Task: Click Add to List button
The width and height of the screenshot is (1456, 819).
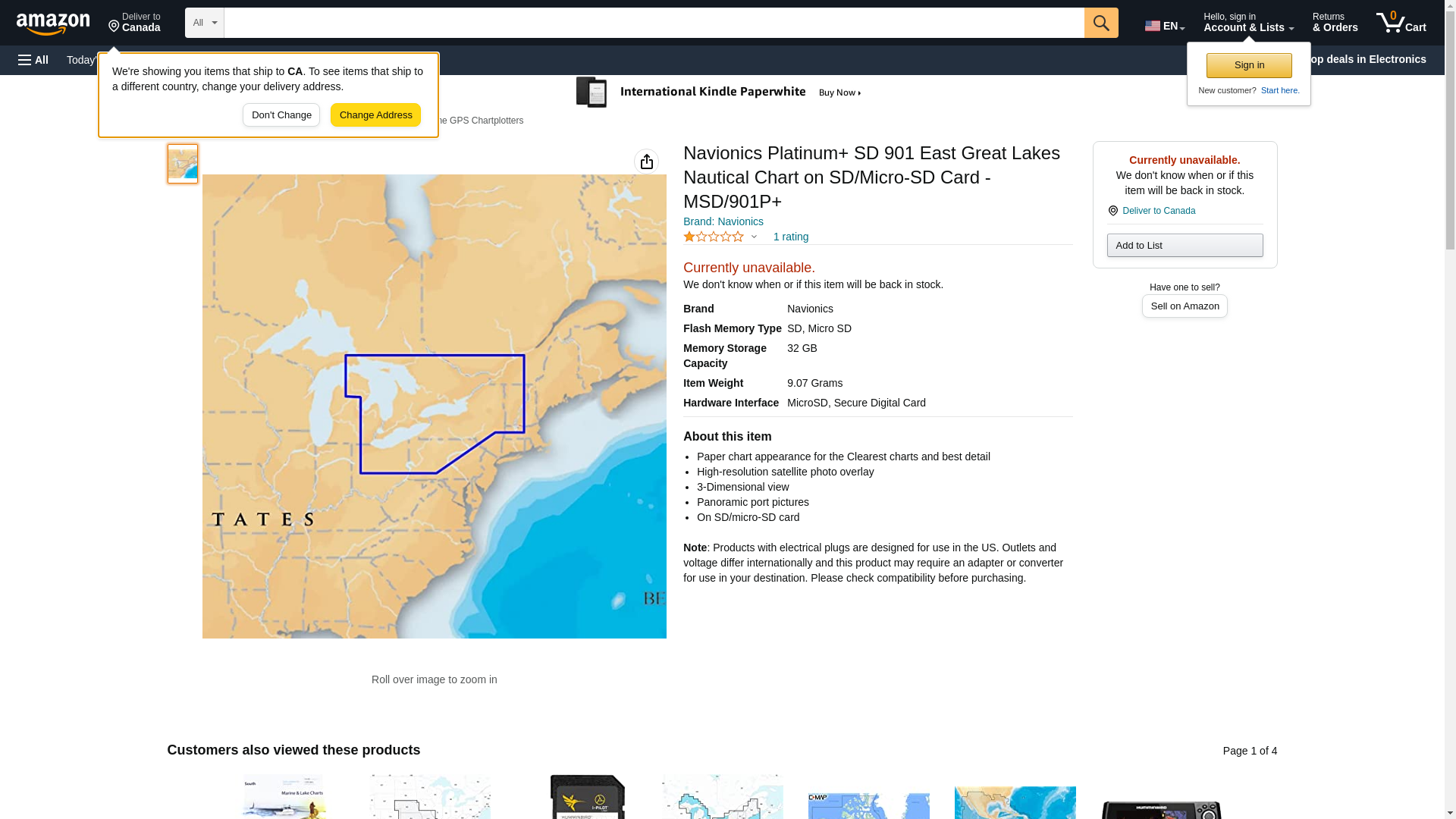Action: pos(1184,245)
